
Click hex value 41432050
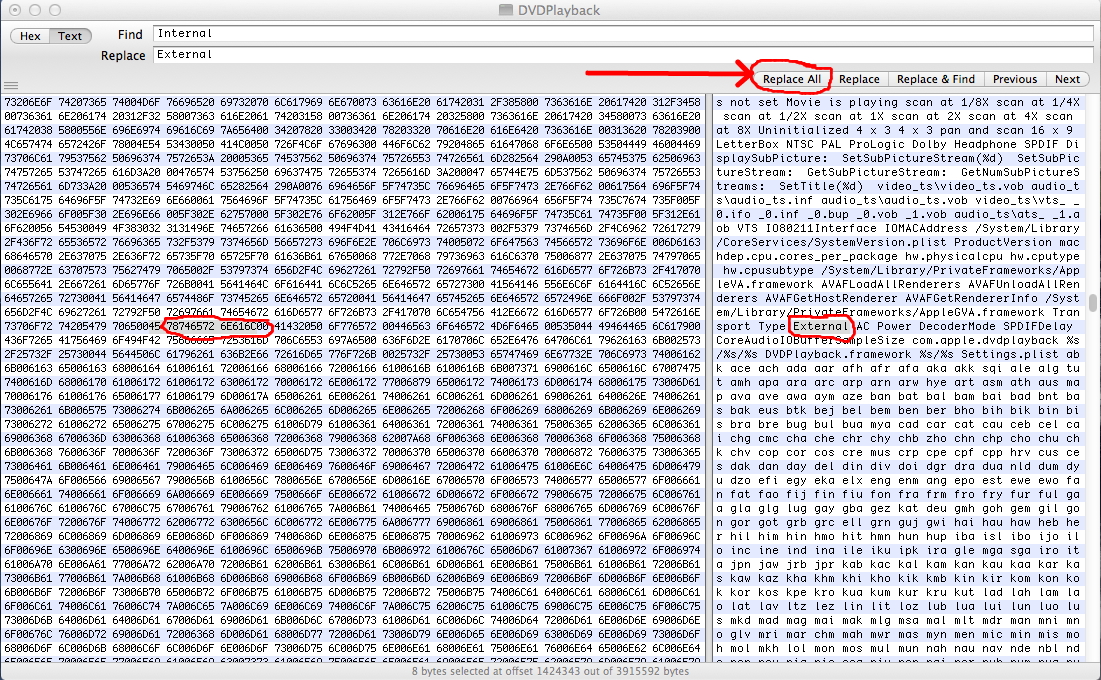[298, 326]
